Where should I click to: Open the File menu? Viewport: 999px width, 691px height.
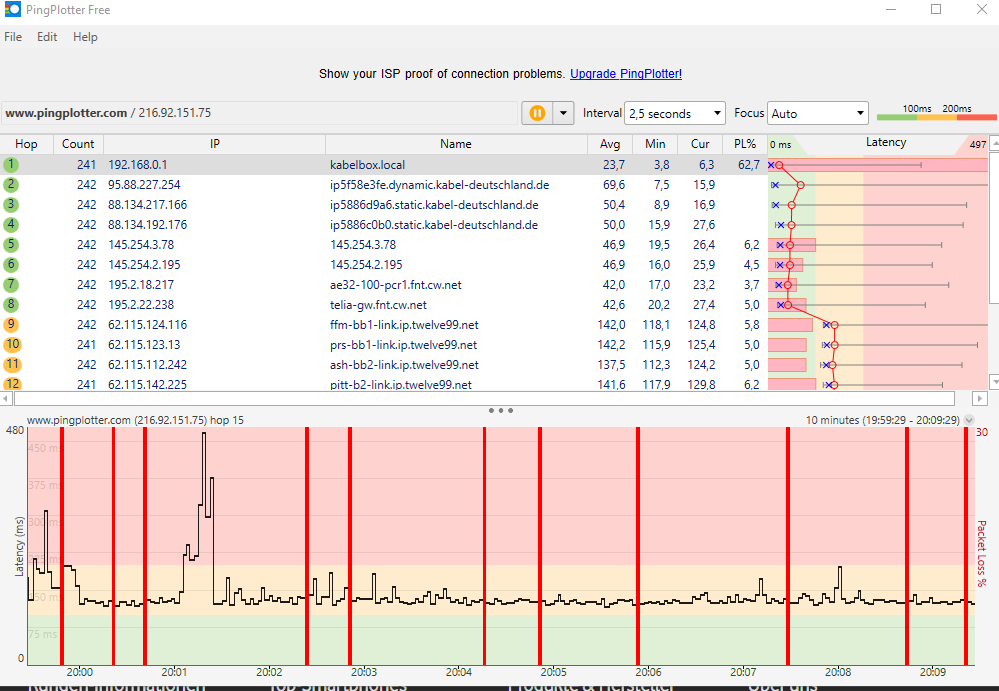pyautogui.click(x=13, y=37)
